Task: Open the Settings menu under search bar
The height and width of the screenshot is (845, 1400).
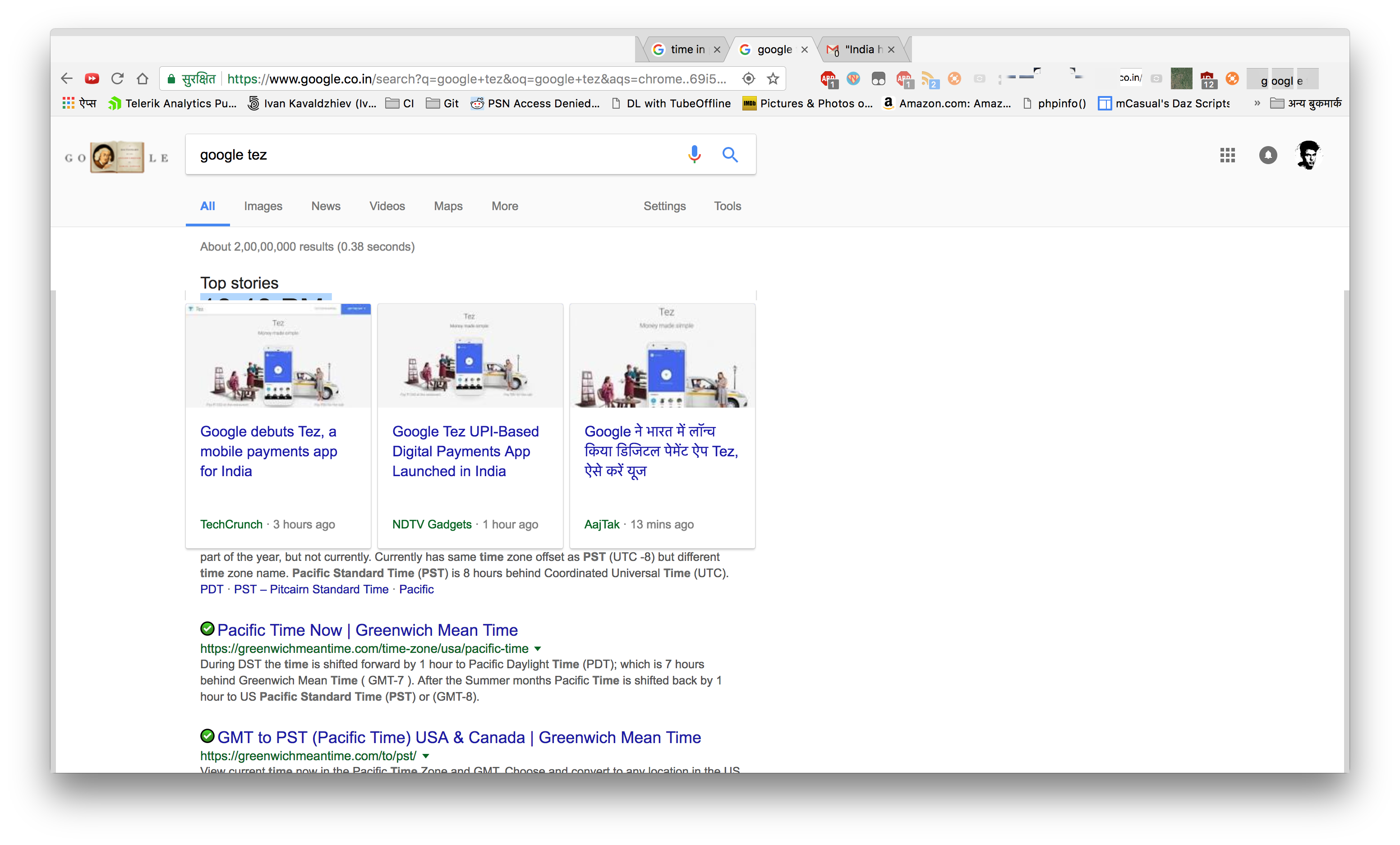Action: pos(664,206)
